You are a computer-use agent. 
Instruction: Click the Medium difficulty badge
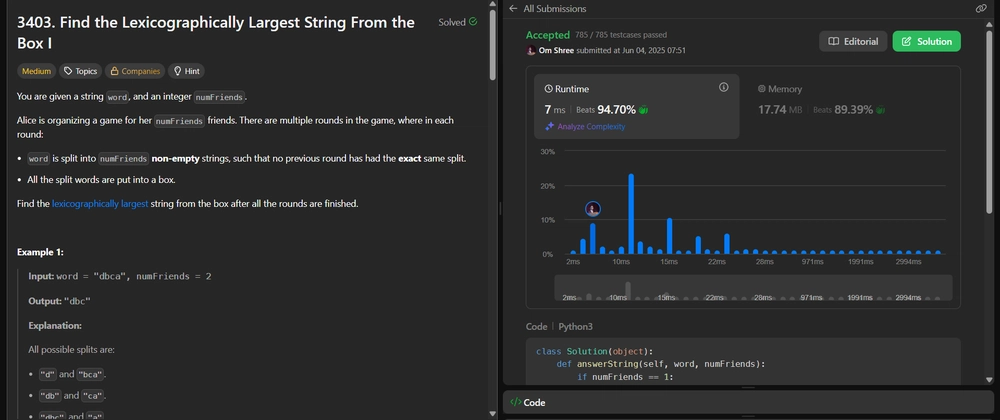pyautogui.click(x=36, y=71)
